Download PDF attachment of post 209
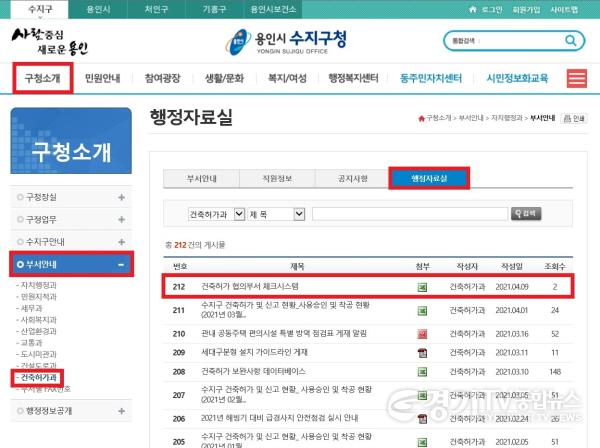 coord(422,353)
